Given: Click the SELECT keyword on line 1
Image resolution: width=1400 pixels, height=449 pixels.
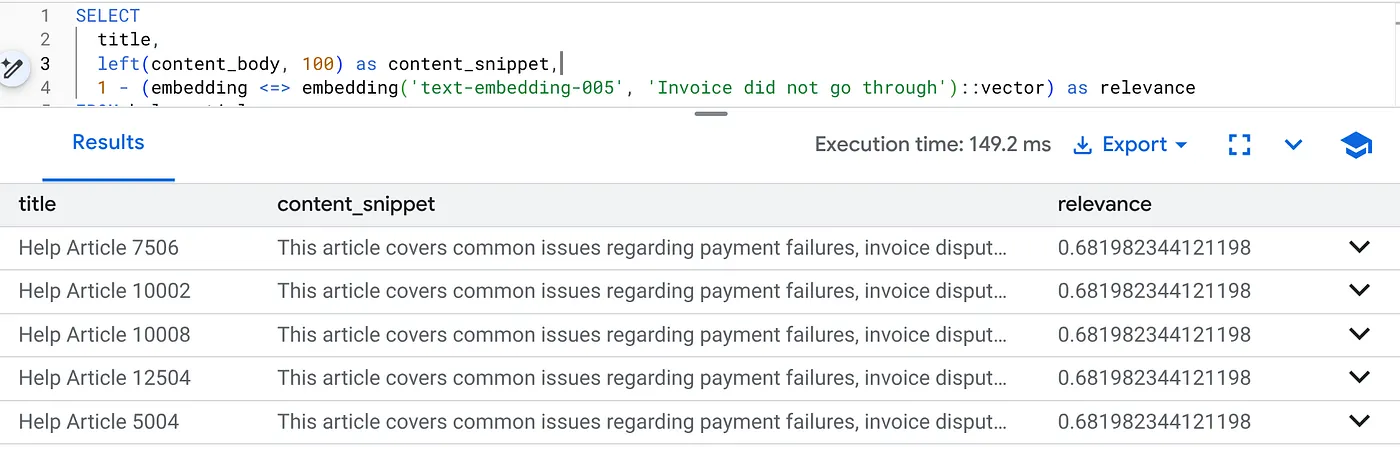Looking at the screenshot, I should point(108,16).
